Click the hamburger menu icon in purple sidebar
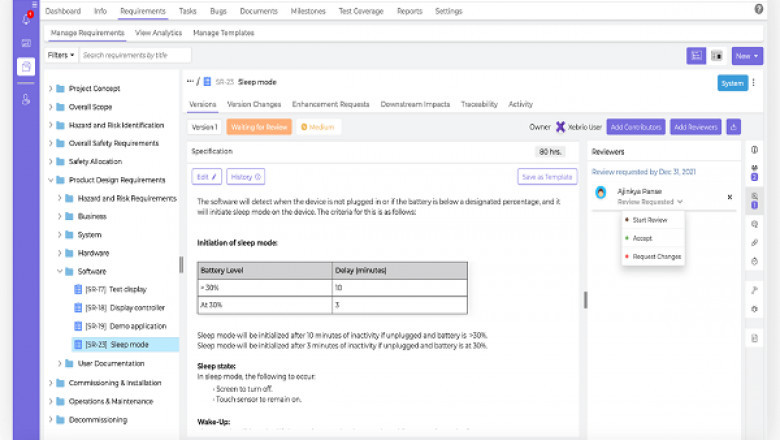Viewport: 780px width, 440px height. coord(34,4)
